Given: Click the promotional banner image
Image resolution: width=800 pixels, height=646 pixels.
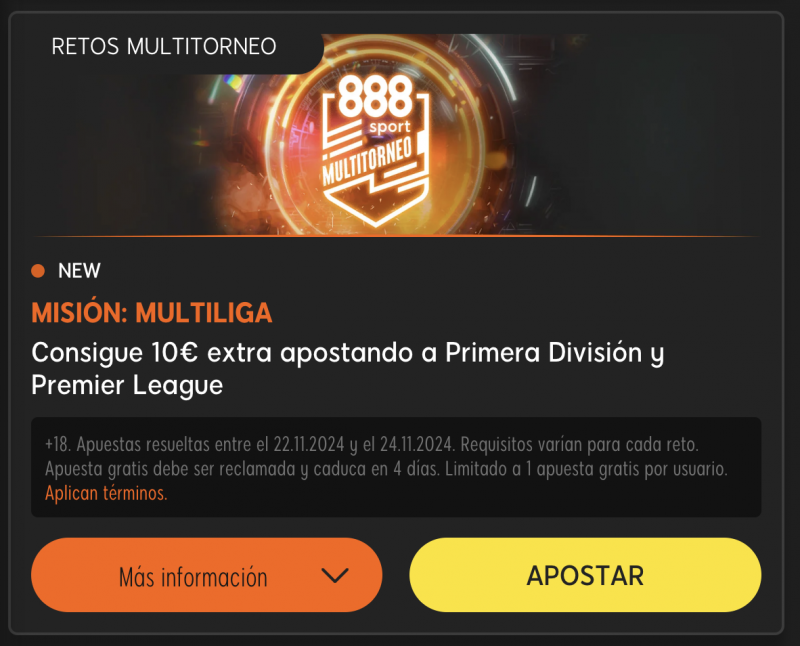Looking at the screenshot, I should [396, 135].
